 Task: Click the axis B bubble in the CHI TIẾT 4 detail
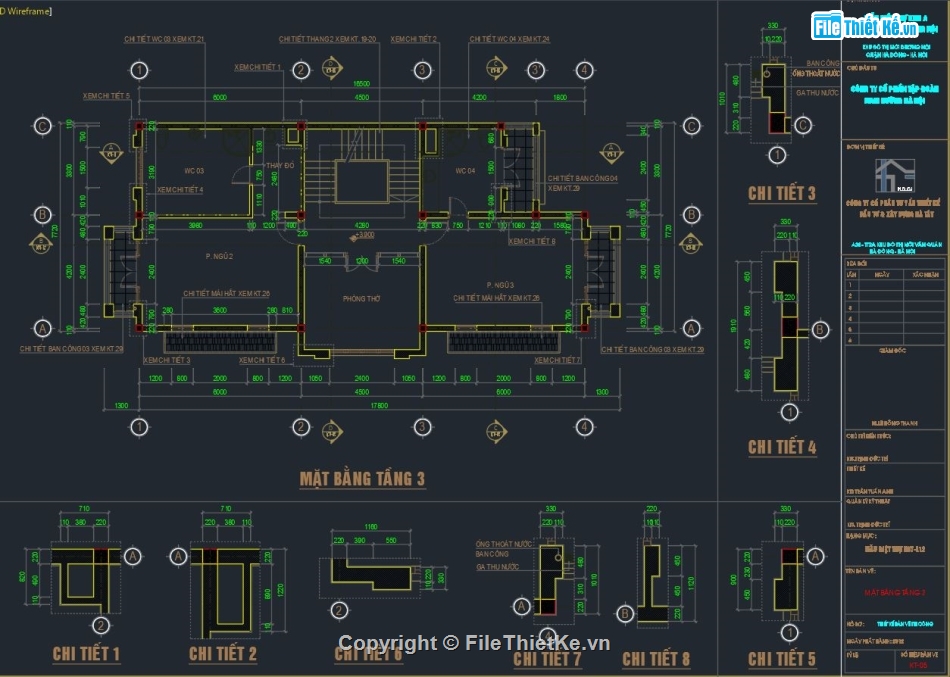[819, 330]
